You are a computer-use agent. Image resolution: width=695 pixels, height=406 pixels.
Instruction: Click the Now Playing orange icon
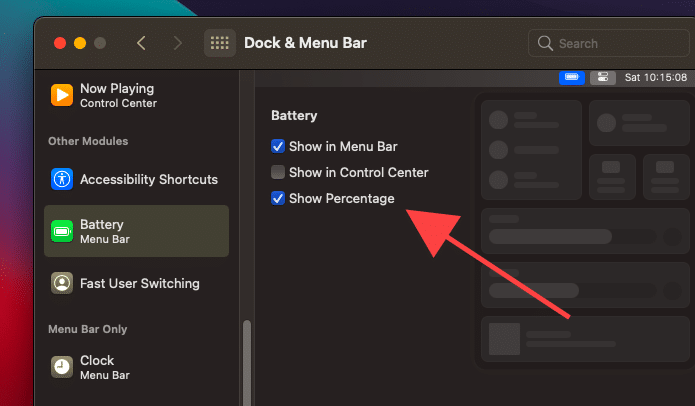[62, 95]
